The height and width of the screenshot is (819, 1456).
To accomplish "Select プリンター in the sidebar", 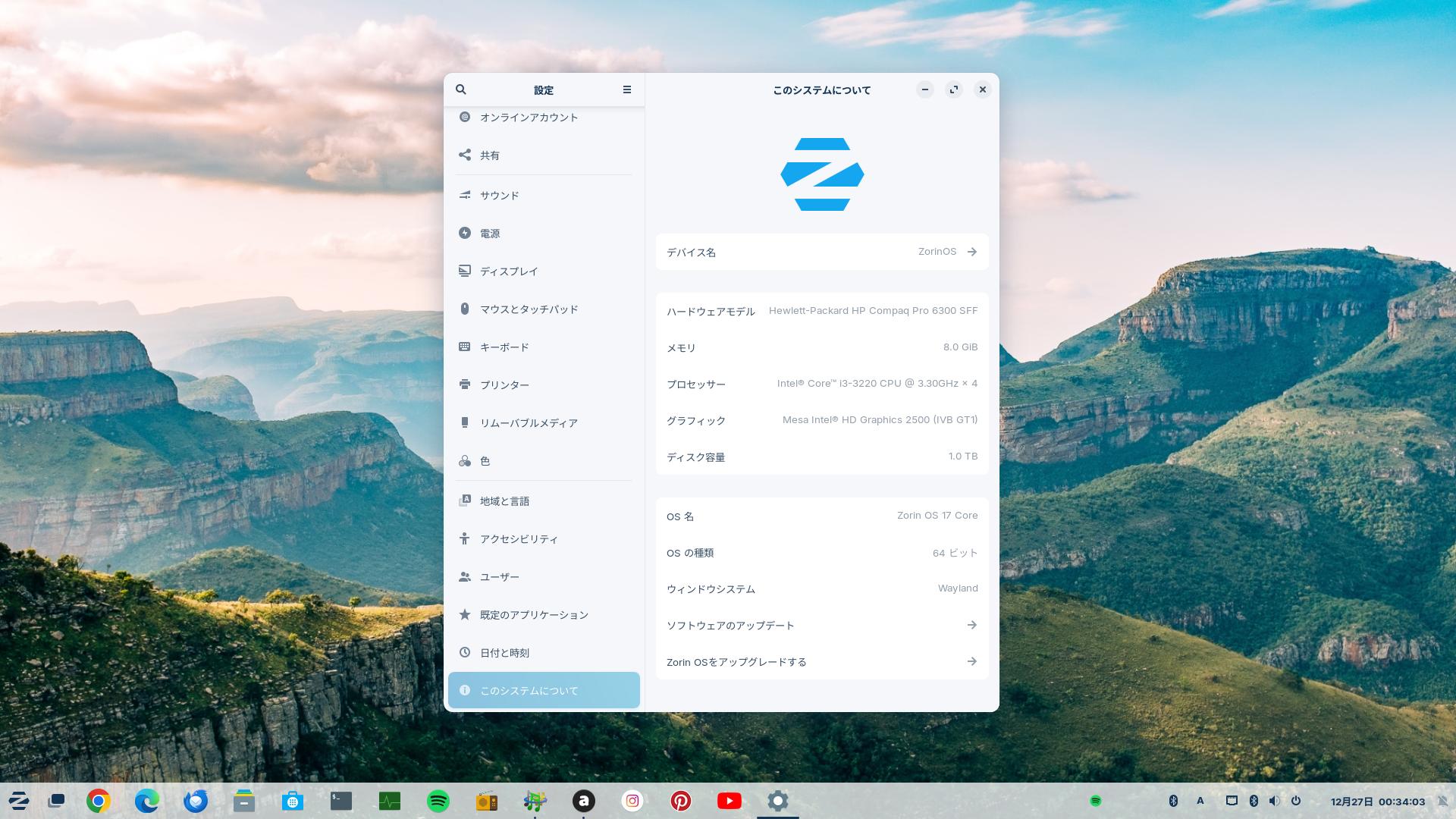I will (544, 385).
